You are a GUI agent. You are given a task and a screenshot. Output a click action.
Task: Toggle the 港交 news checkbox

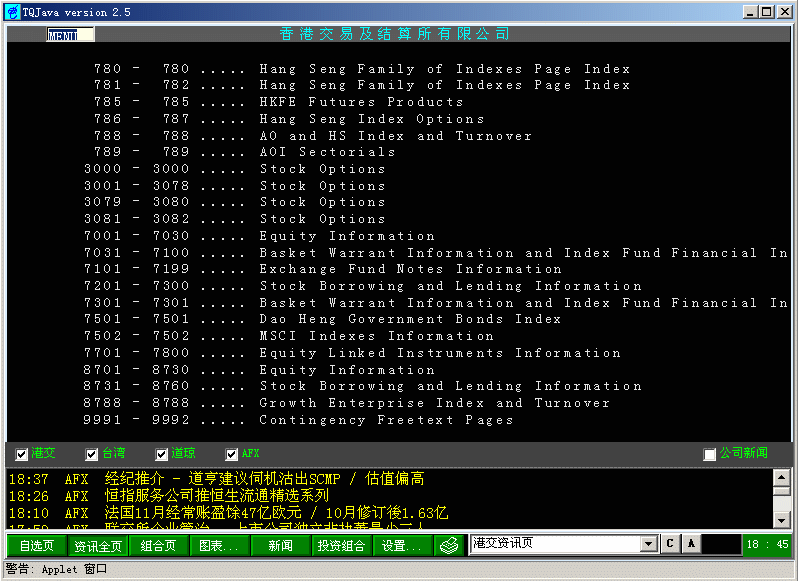pyautogui.click(x=21, y=454)
